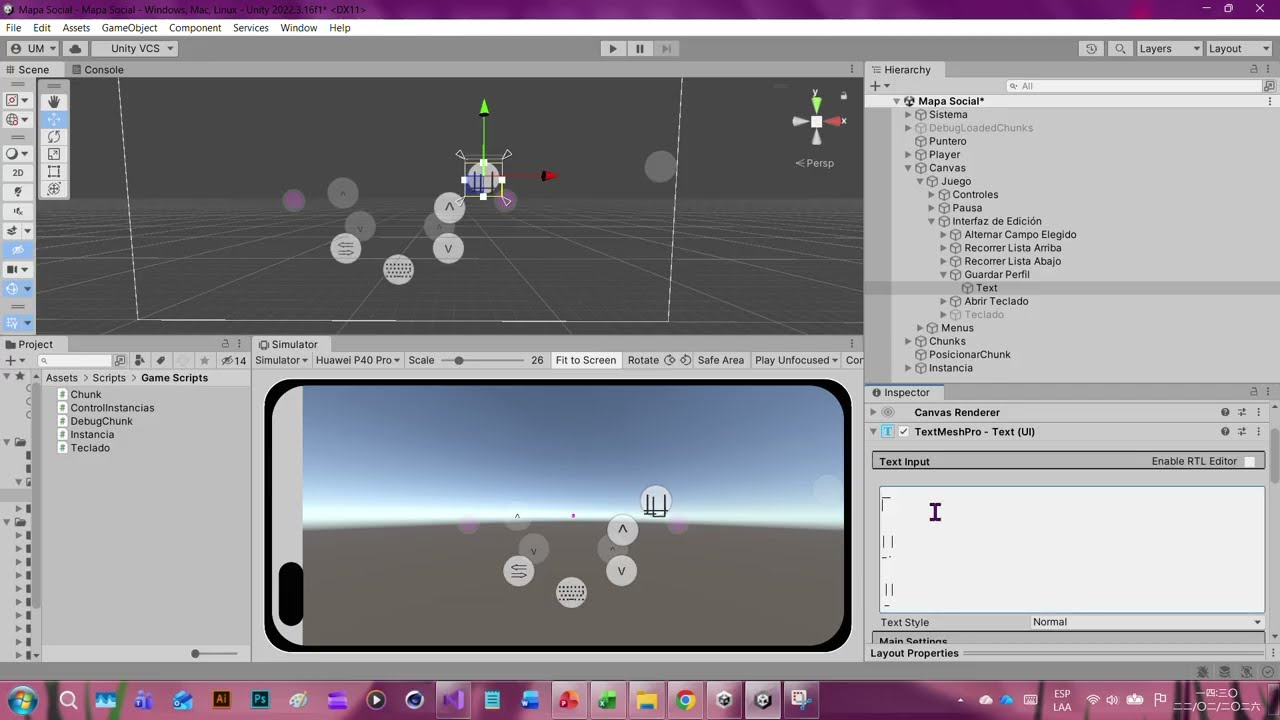This screenshot has width=1280, height=720.
Task: Select the Rotate tool in Scene
Action: coord(54,137)
